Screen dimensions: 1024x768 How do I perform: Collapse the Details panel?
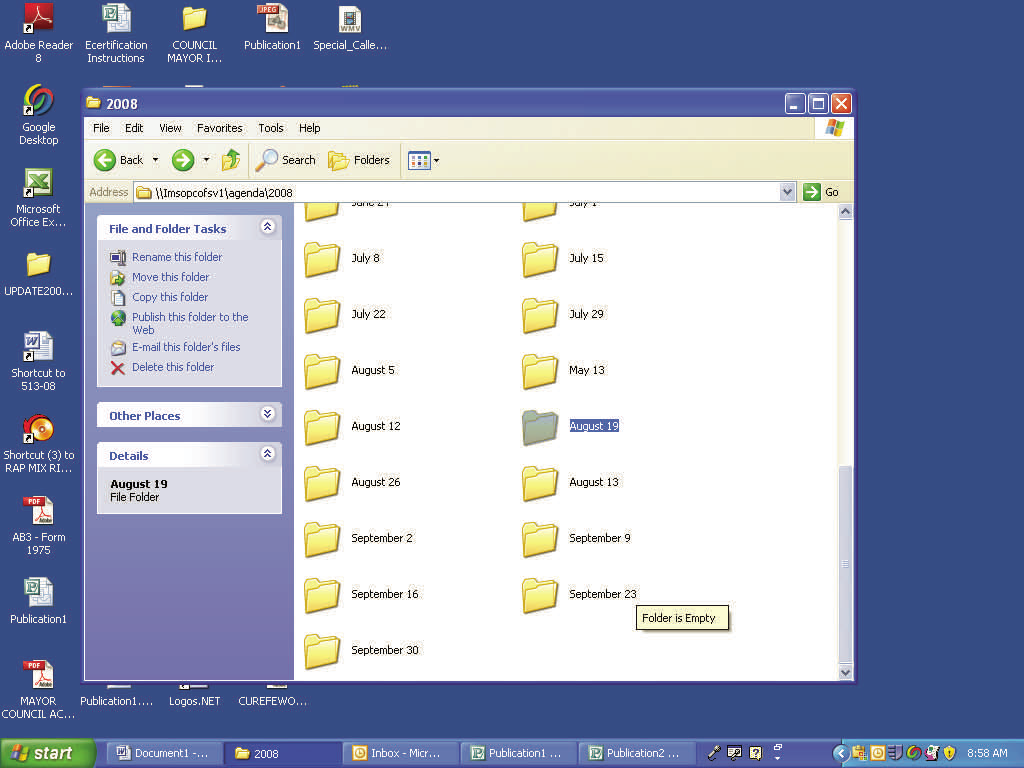pyautogui.click(x=267, y=454)
